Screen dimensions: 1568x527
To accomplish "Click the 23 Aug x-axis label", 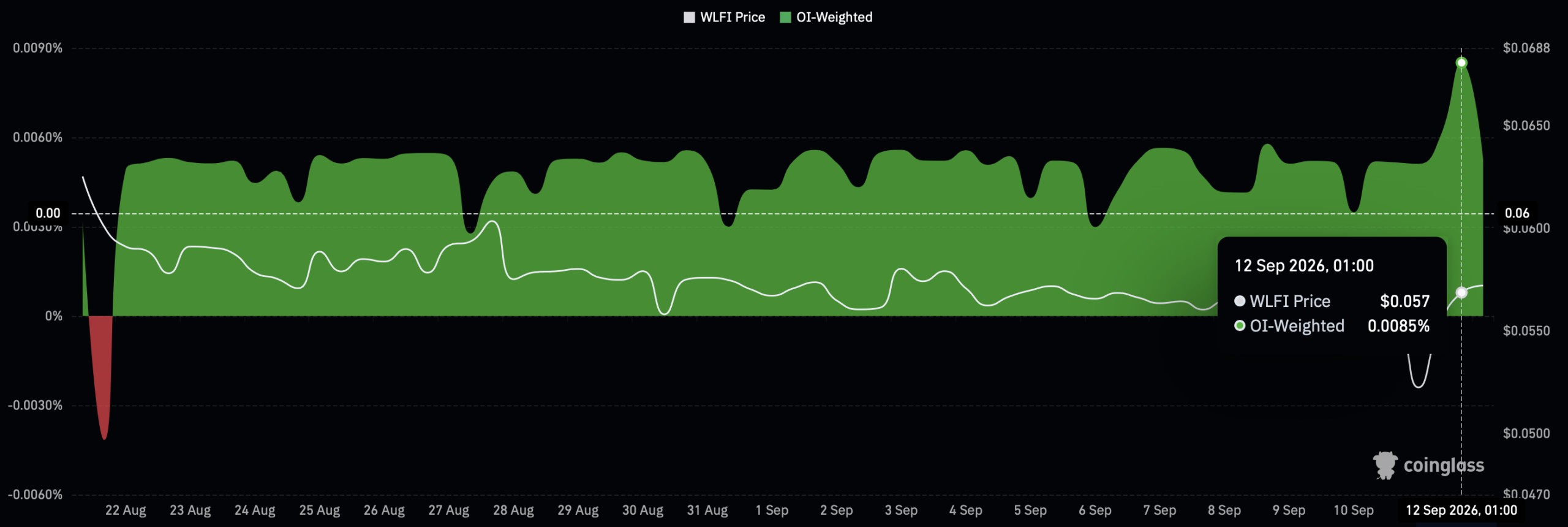I will 190,510.
